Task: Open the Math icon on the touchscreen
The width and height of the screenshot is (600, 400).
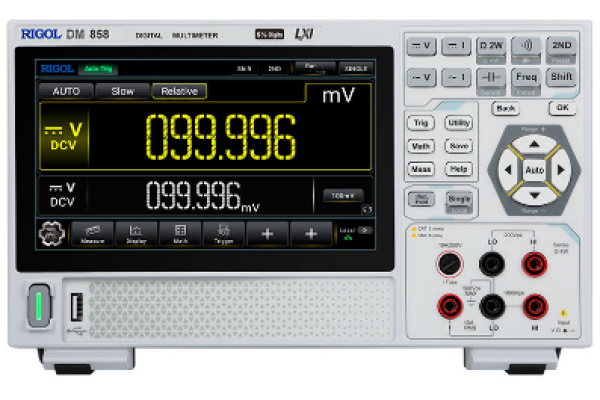Action: (x=181, y=234)
